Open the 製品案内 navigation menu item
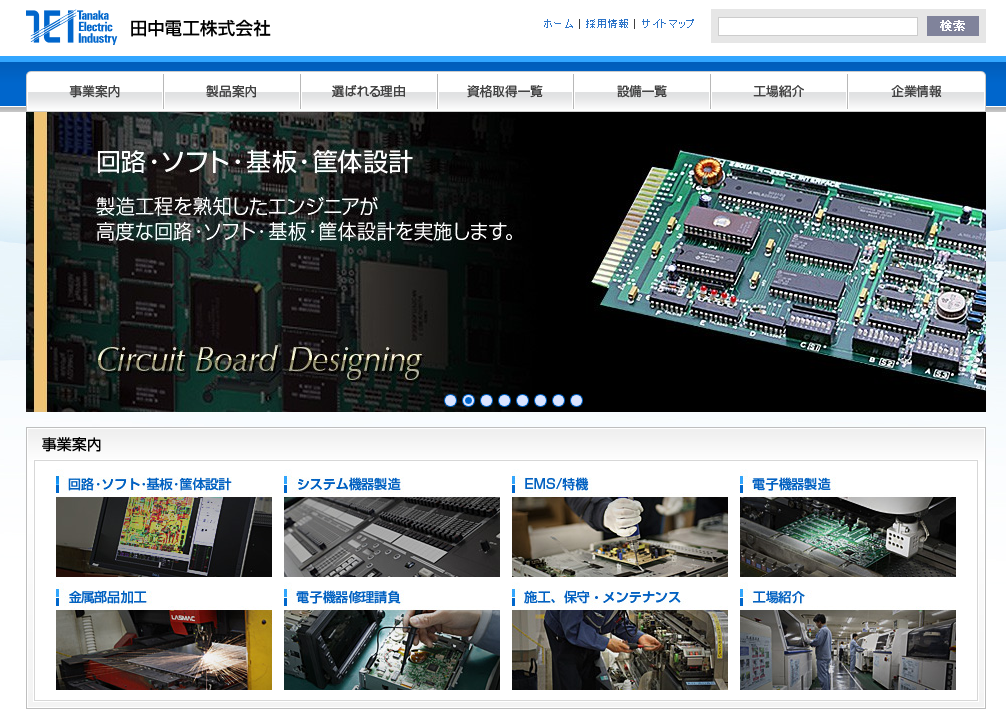Viewport: 1006px width, 716px height. [234, 90]
